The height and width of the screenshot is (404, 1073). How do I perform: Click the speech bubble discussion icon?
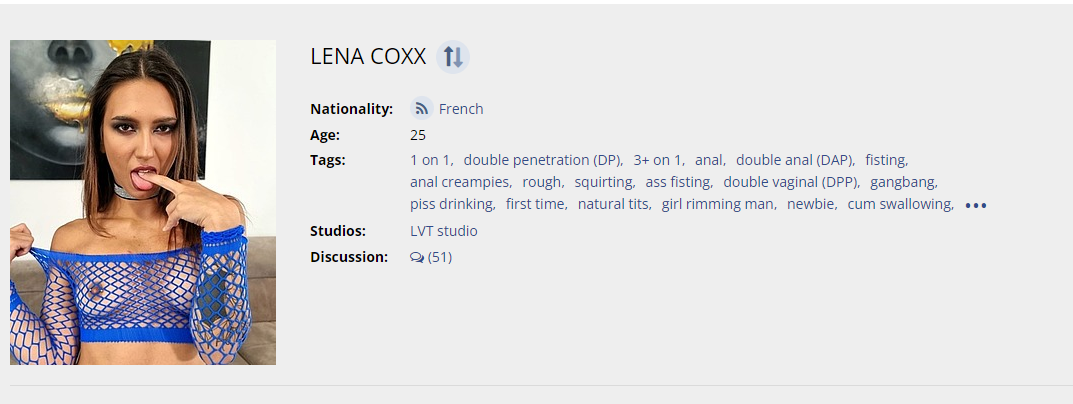pos(417,257)
